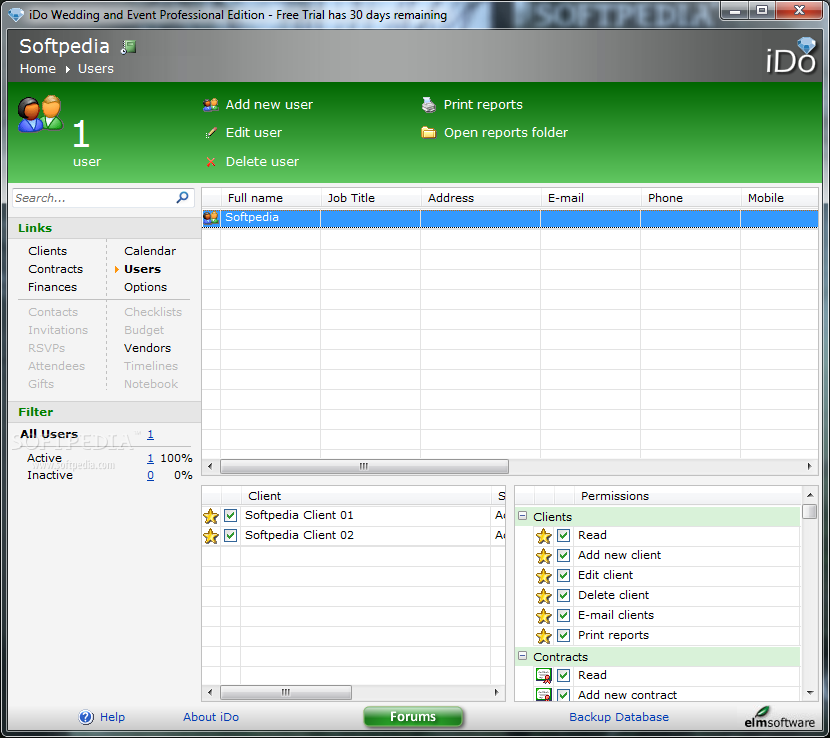Click Active users count link

[x=150, y=458]
